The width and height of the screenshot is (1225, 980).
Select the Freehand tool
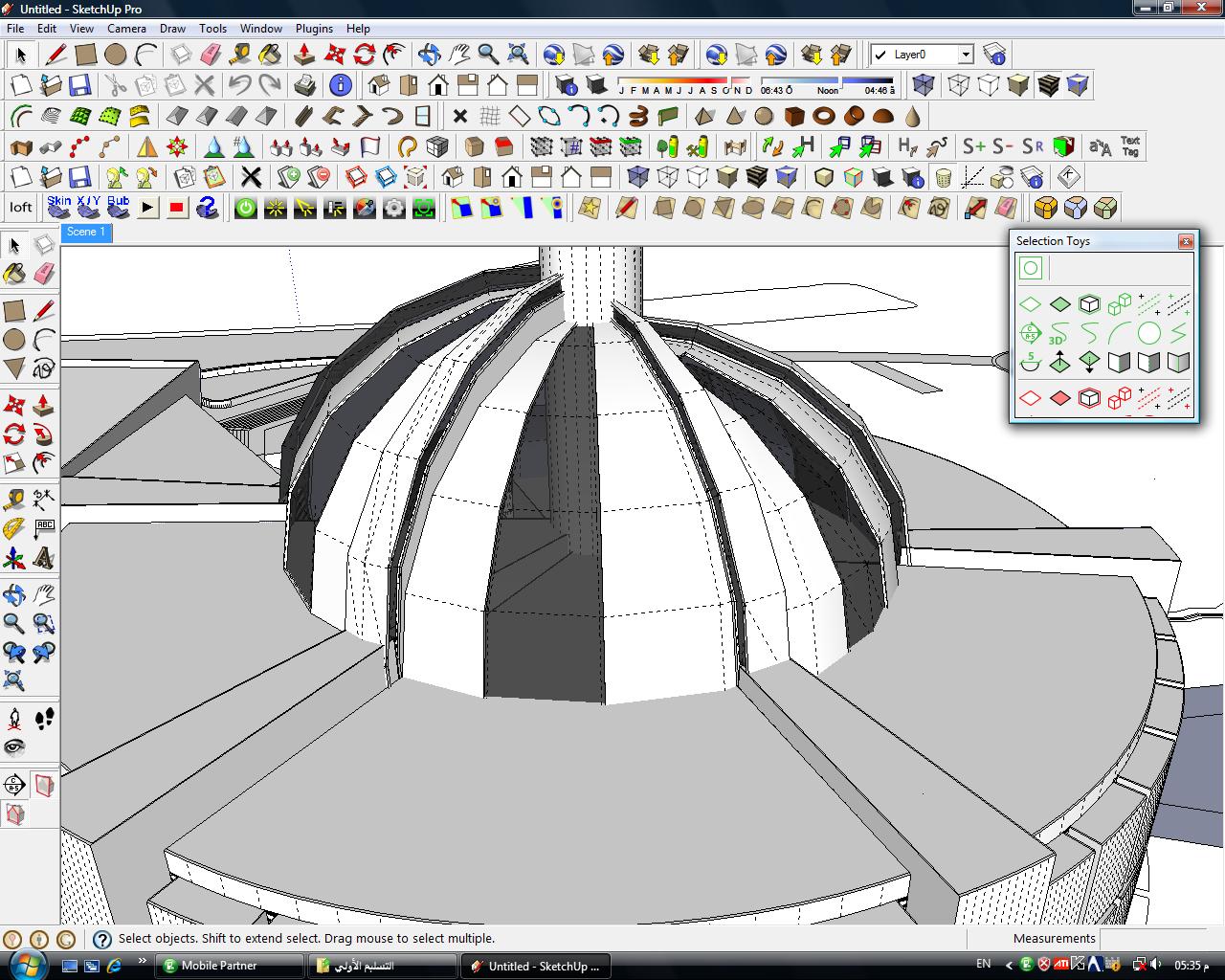43,368
